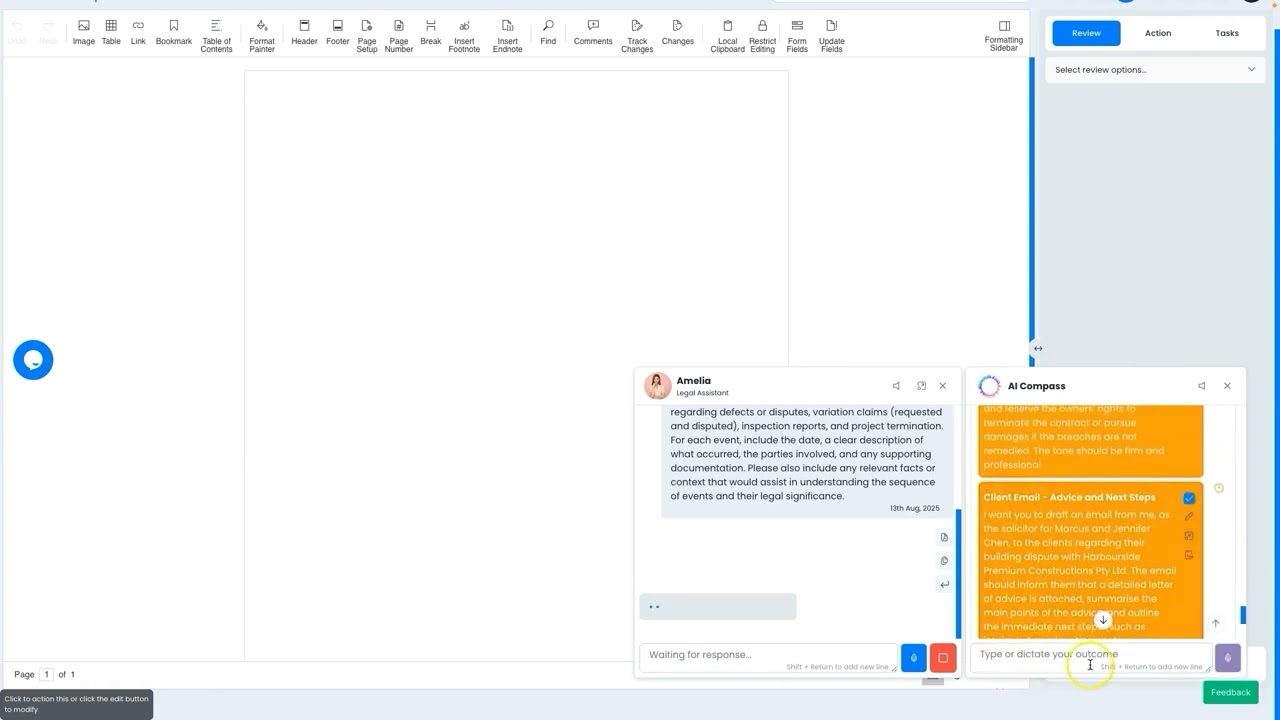Click the purple microphone in AI Compass
Screen dimensions: 1280x720
pos(1228,658)
